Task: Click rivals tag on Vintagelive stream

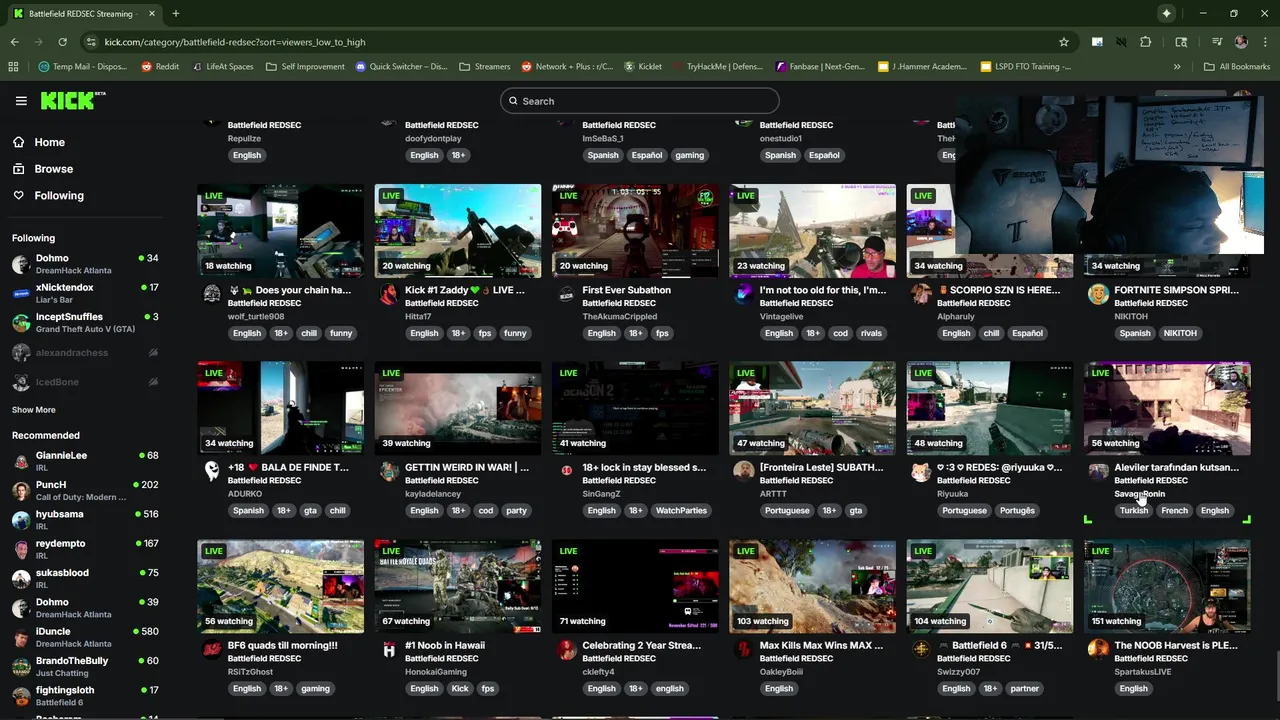Action: pyautogui.click(x=871, y=333)
